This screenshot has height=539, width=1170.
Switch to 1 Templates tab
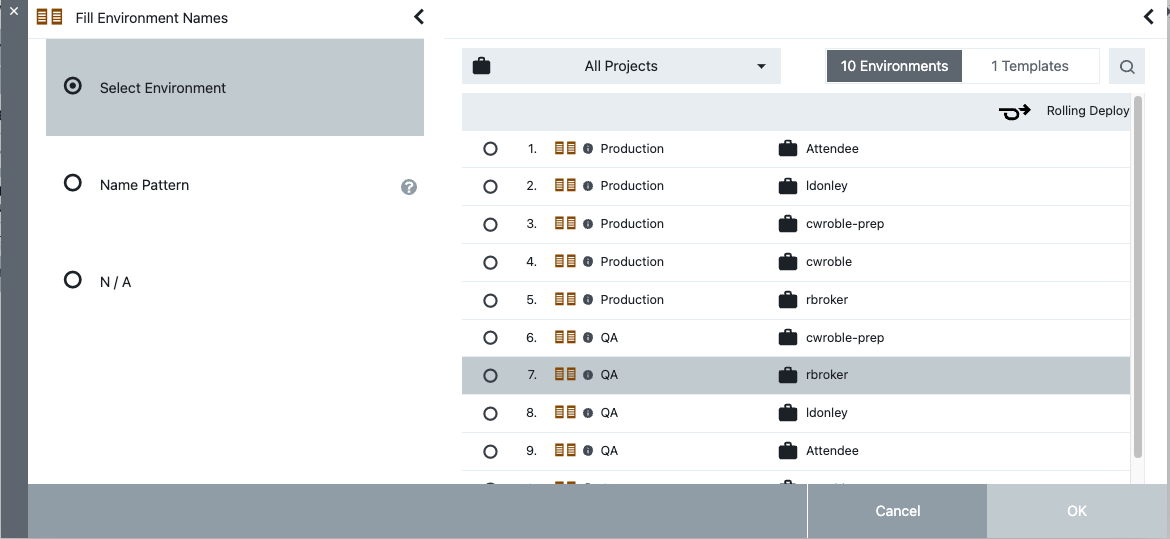pos(1030,66)
